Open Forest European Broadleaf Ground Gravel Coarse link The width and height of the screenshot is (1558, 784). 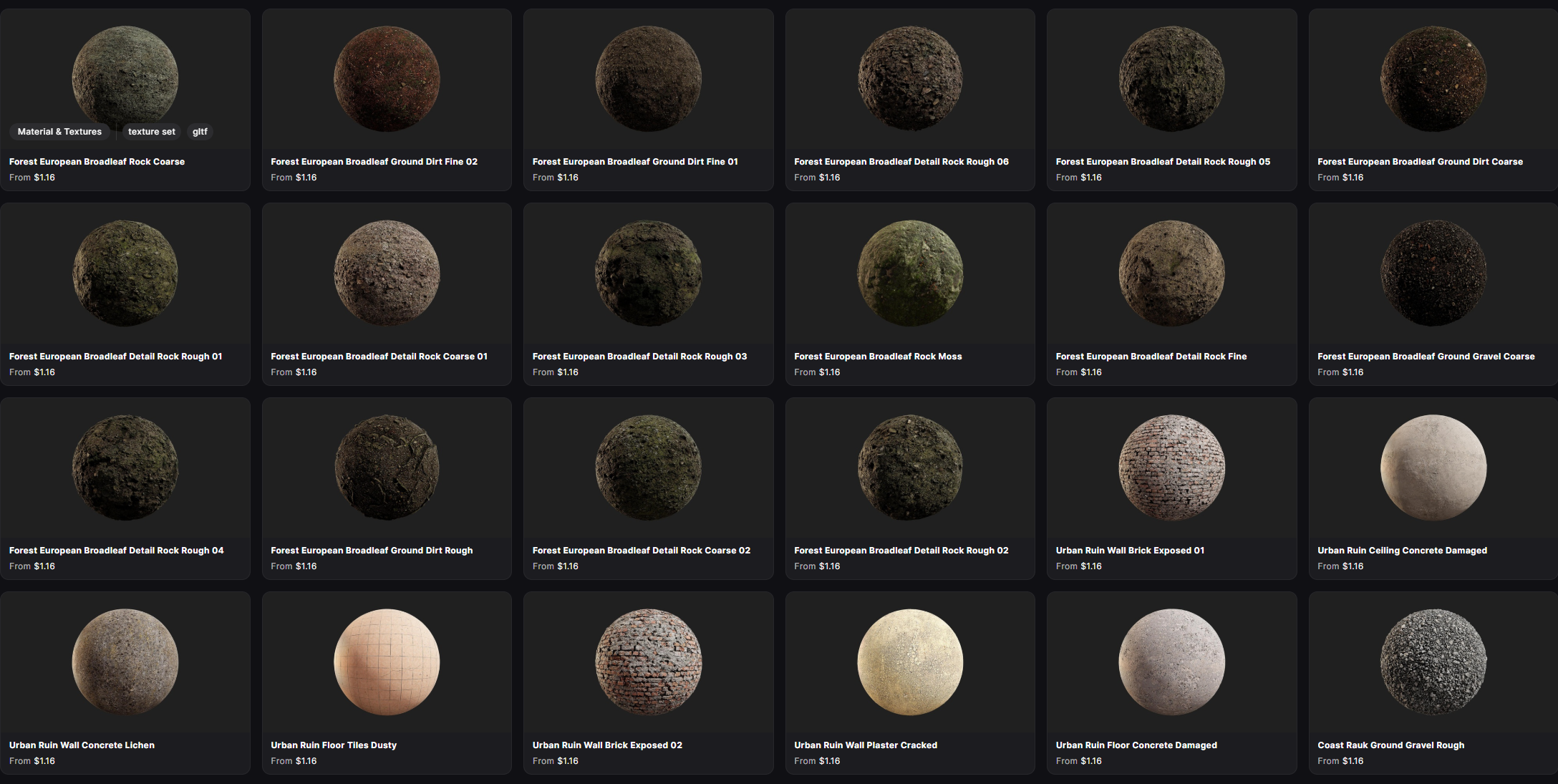tap(1426, 357)
